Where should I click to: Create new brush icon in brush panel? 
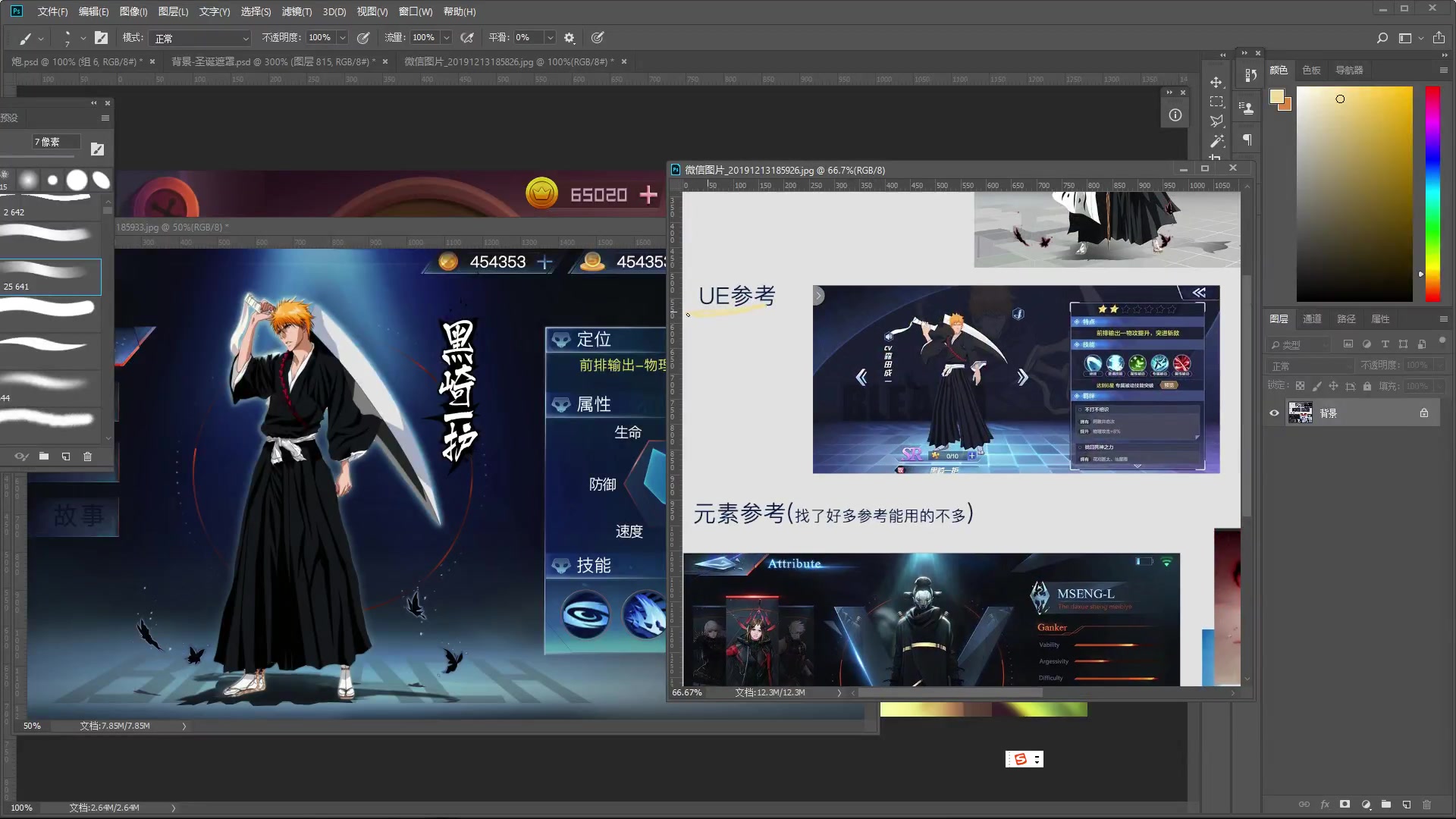click(x=66, y=457)
